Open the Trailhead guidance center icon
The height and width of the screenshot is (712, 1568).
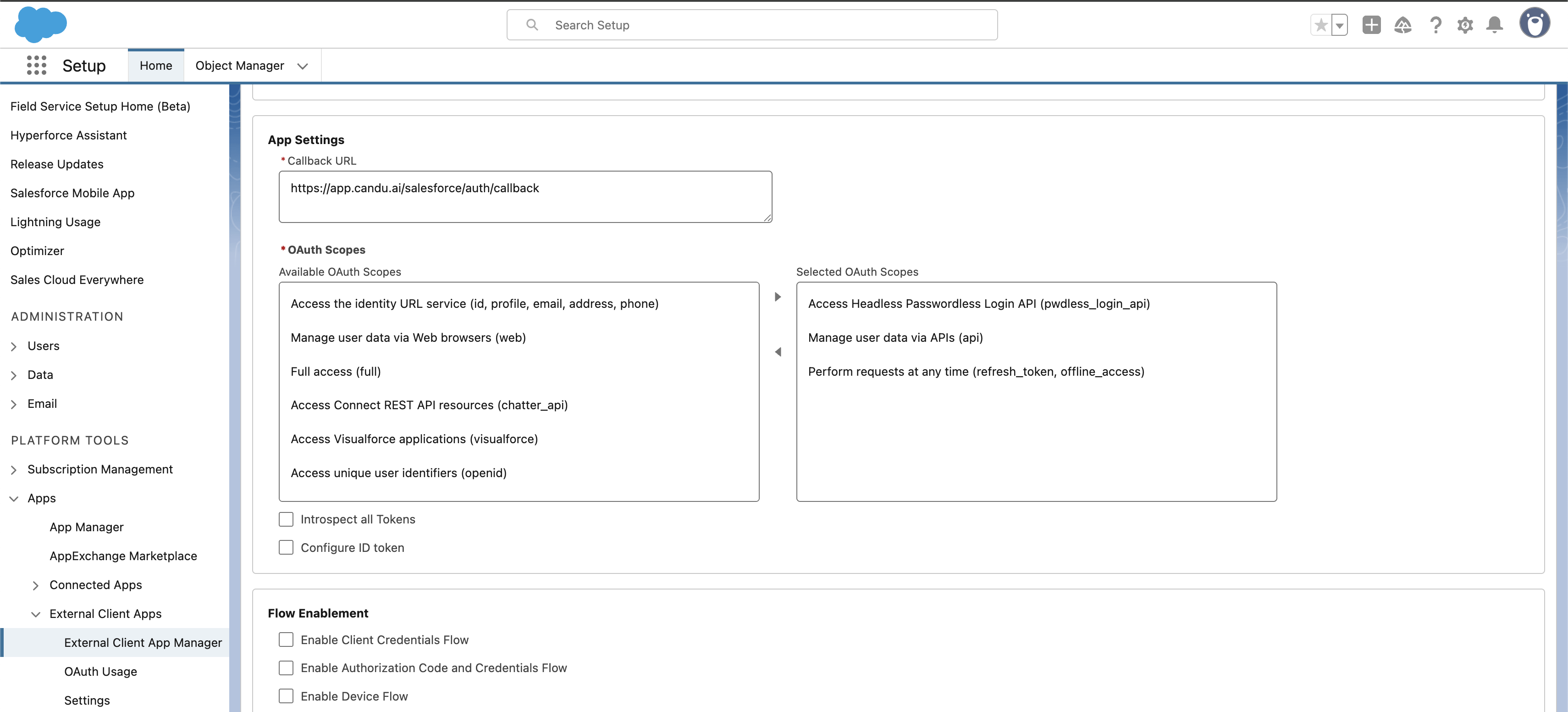pyautogui.click(x=1402, y=25)
